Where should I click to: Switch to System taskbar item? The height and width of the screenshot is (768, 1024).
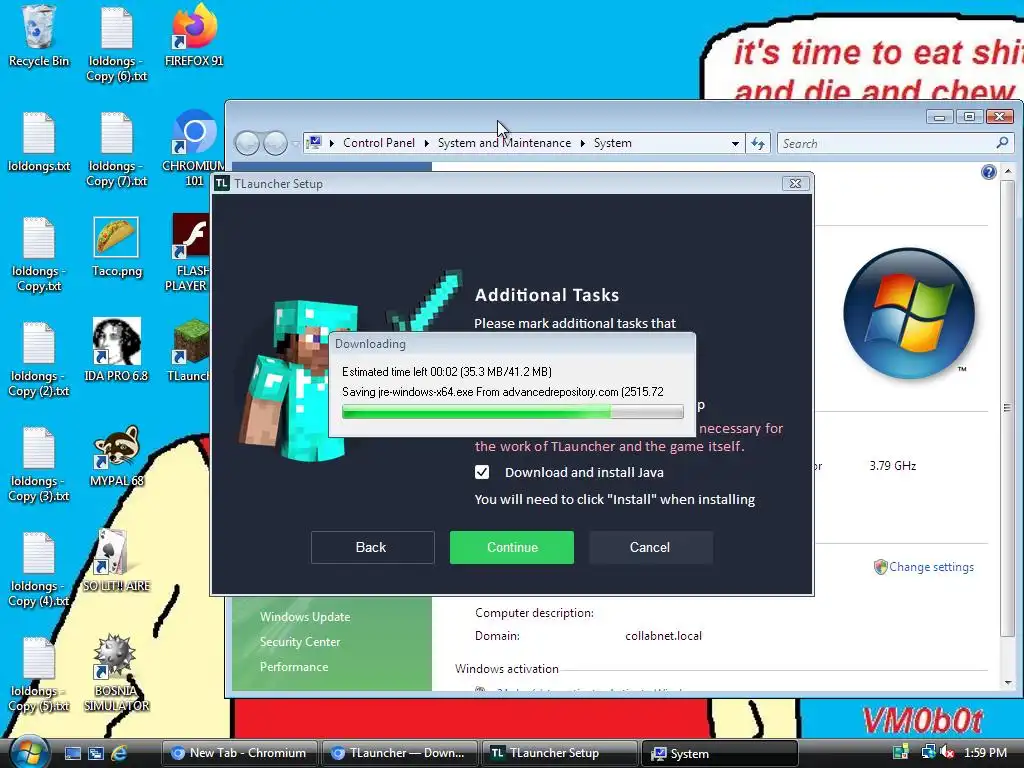click(720, 753)
